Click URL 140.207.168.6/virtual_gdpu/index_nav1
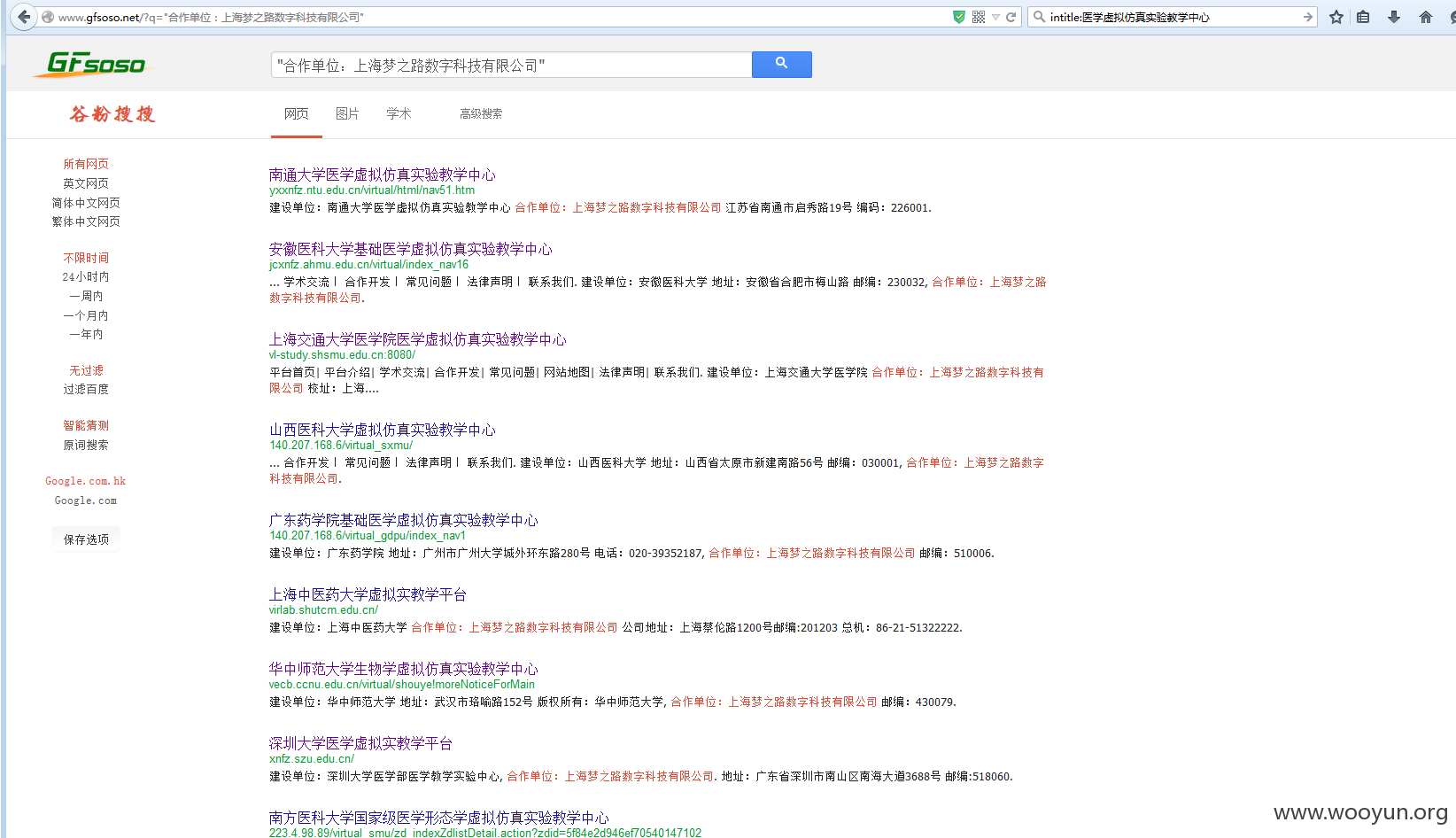 point(368,535)
